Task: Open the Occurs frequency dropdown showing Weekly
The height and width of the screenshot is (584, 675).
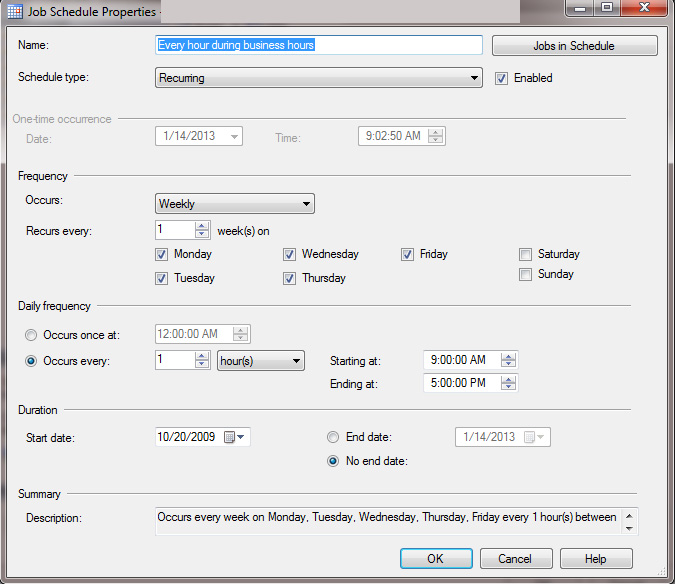Action: click(235, 204)
